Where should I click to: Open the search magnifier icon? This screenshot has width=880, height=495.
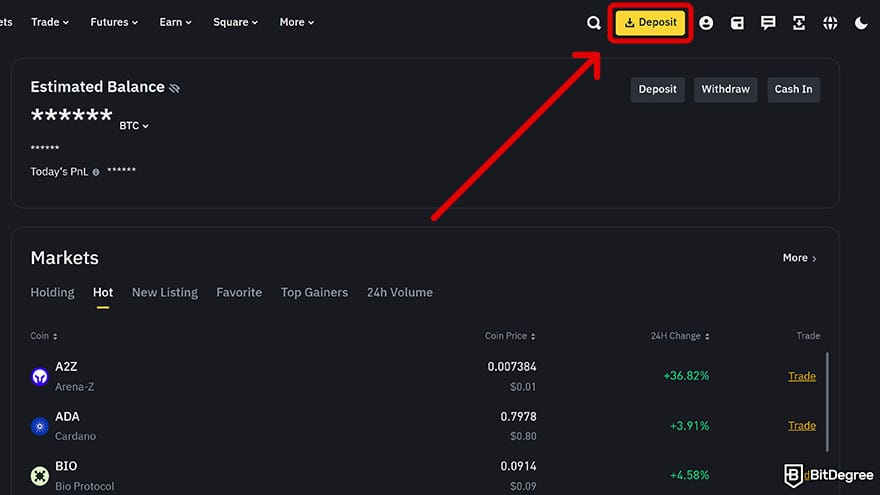594,22
